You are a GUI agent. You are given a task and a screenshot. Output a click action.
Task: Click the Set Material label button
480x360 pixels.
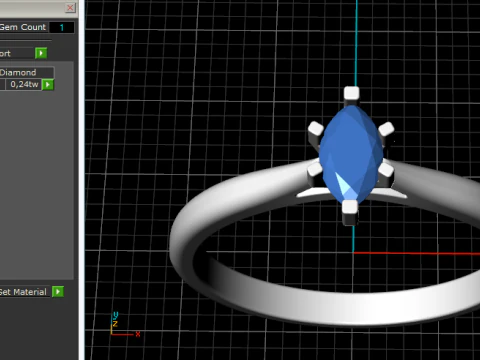click(25, 292)
